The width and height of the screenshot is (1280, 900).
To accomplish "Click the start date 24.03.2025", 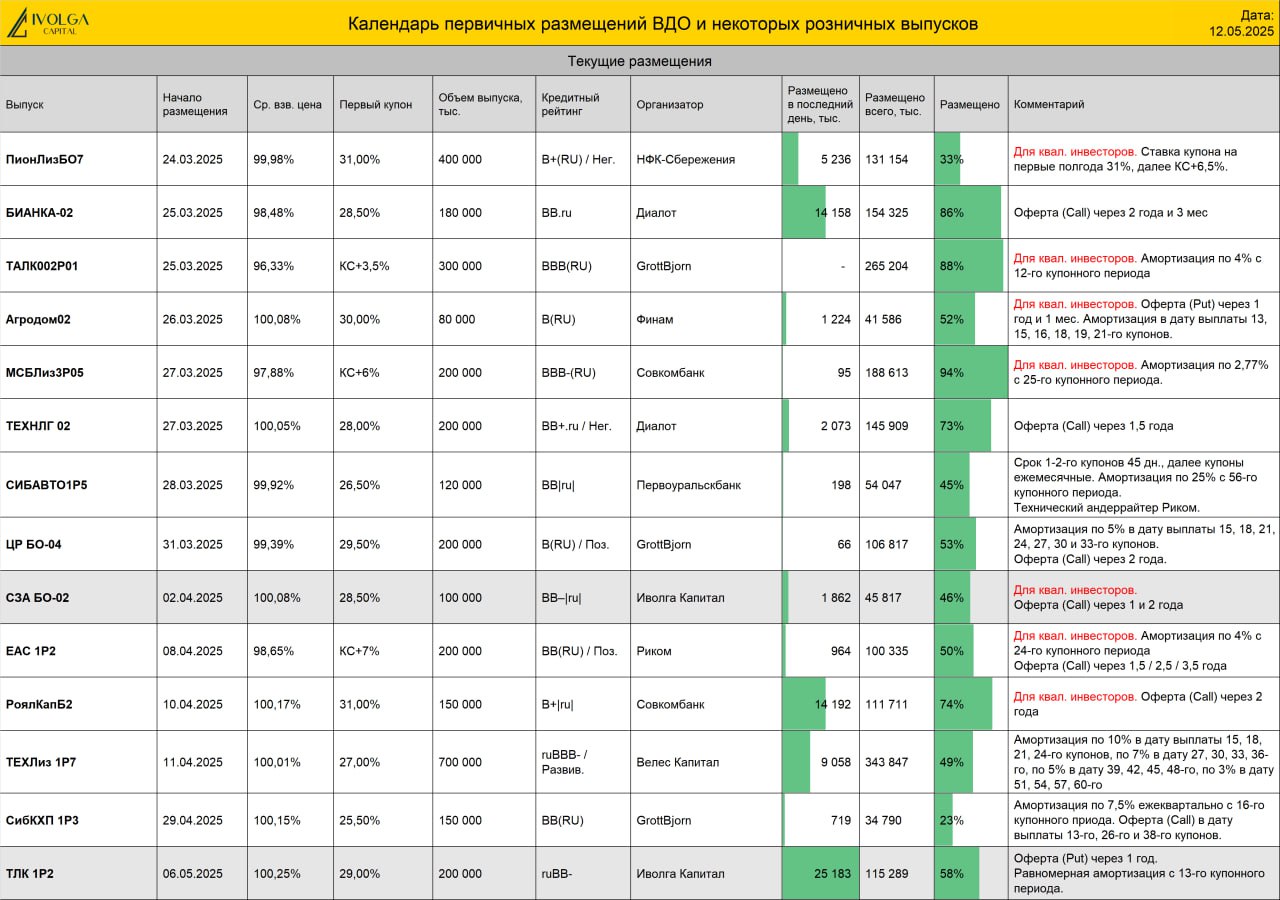I will (193, 159).
